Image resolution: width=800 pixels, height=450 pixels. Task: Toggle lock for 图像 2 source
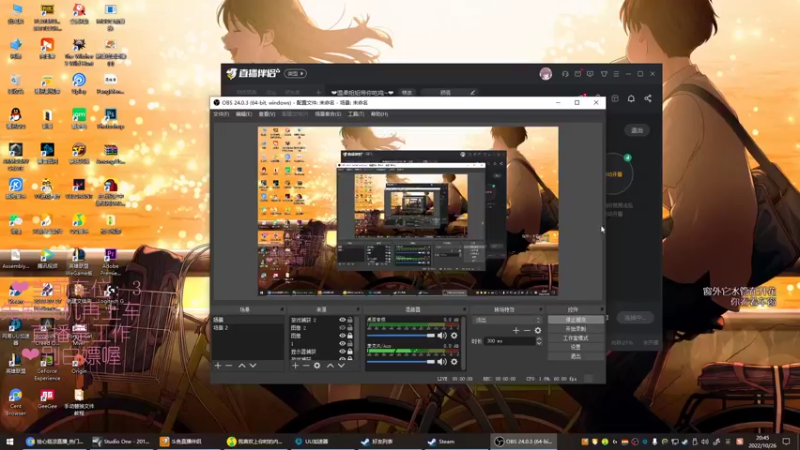pyautogui.click(x=350, y=328)
